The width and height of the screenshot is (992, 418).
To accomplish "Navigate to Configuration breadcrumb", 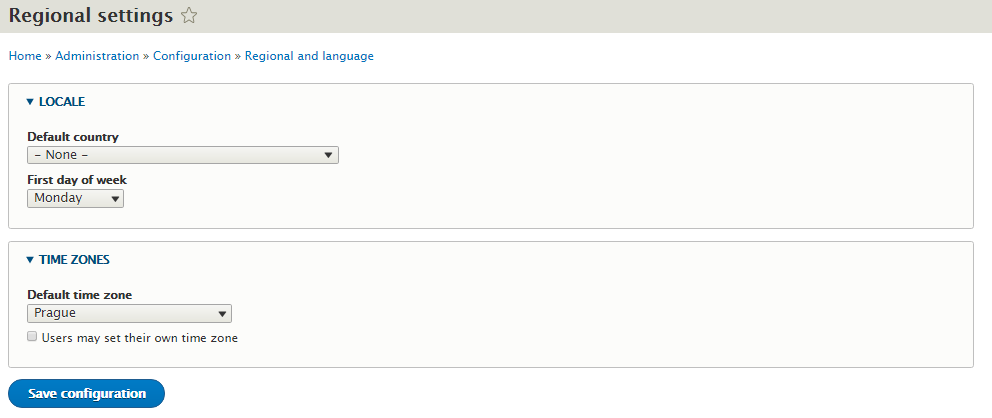I will tap(192, 56).
